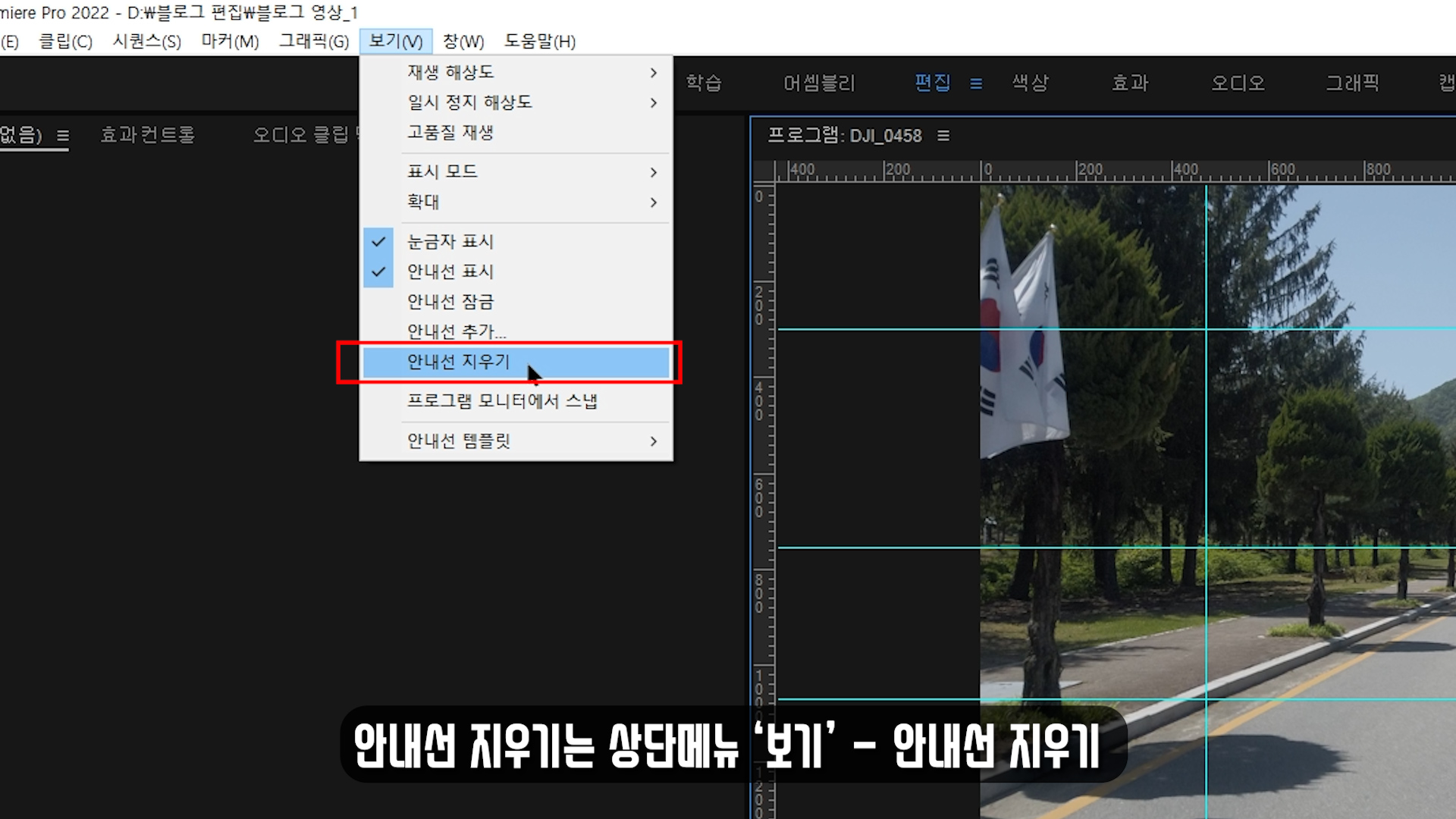The image size is (1456, 819).
Task: Switch to the 색상 workspace tab
Action: click(x=1030, y=83)
